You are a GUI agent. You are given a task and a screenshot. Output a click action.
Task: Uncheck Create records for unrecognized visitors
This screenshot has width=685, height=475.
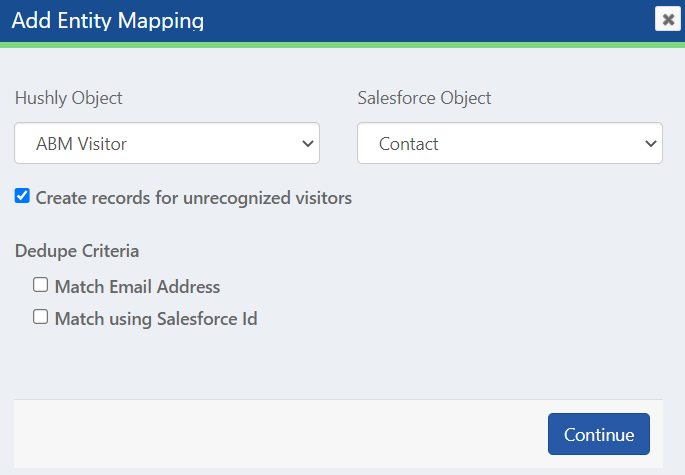click(22, 196)
